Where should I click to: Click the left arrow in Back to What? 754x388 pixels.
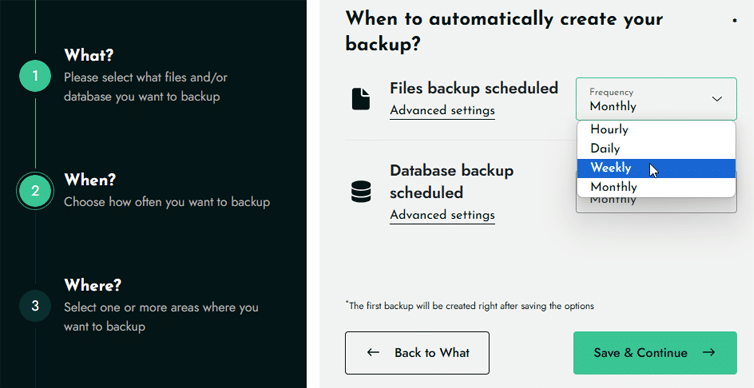coord(373,352)
